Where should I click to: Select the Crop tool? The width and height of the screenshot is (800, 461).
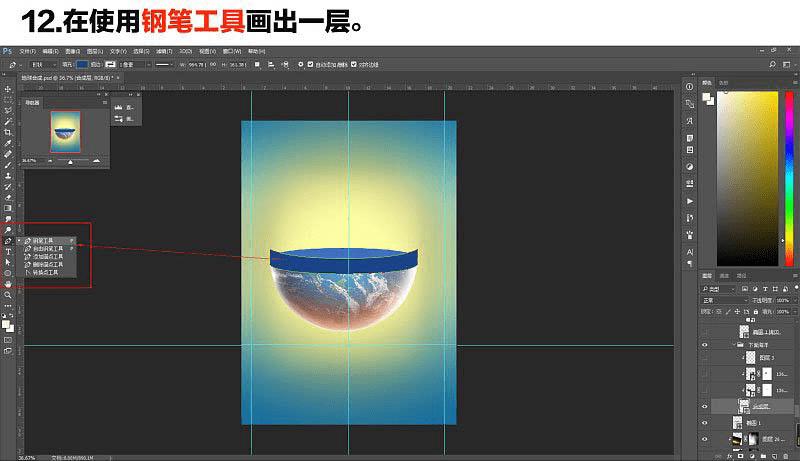(8, 132)
